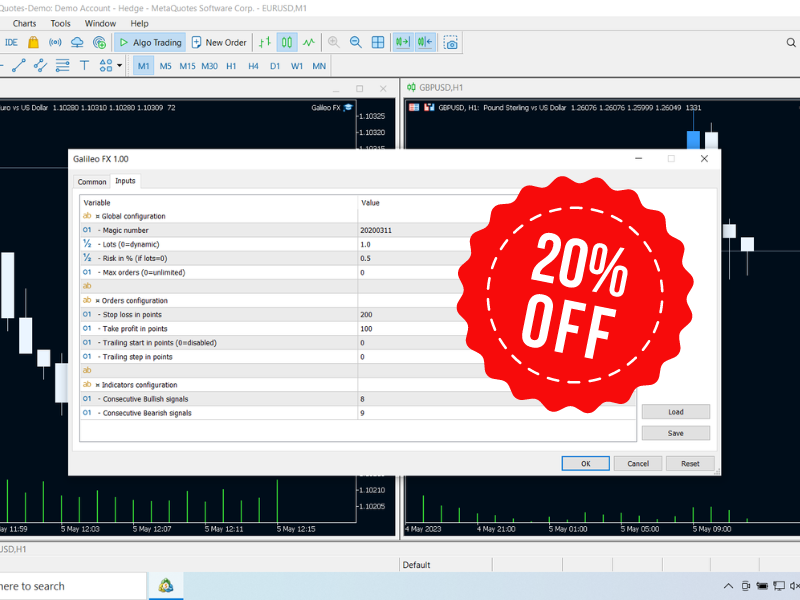Select the text label drawing tool

[84, 66]
